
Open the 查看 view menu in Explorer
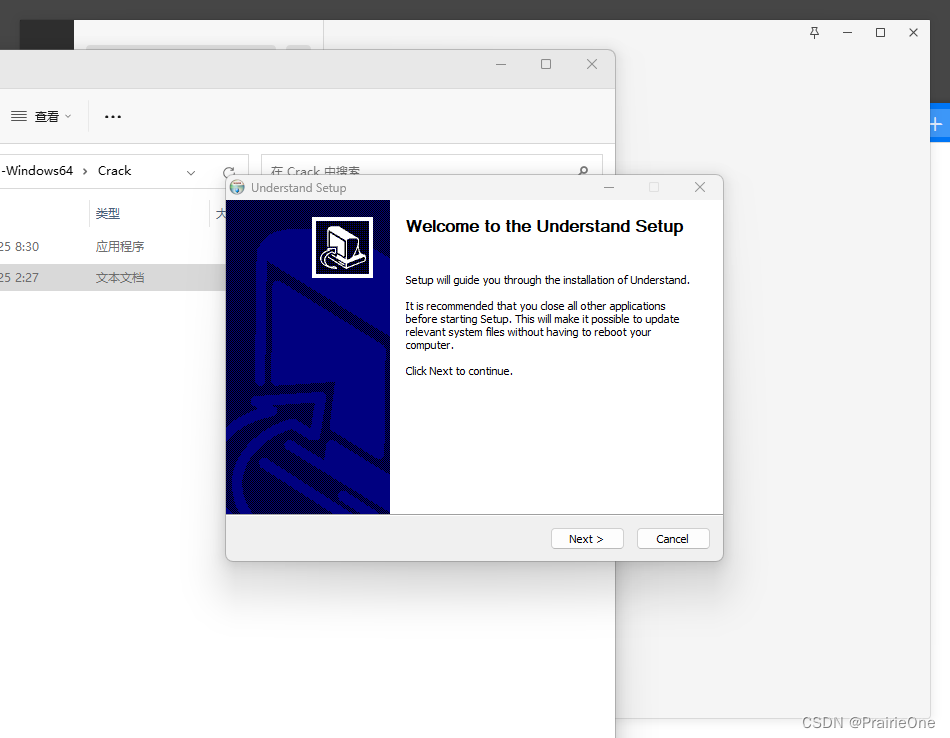41,116
